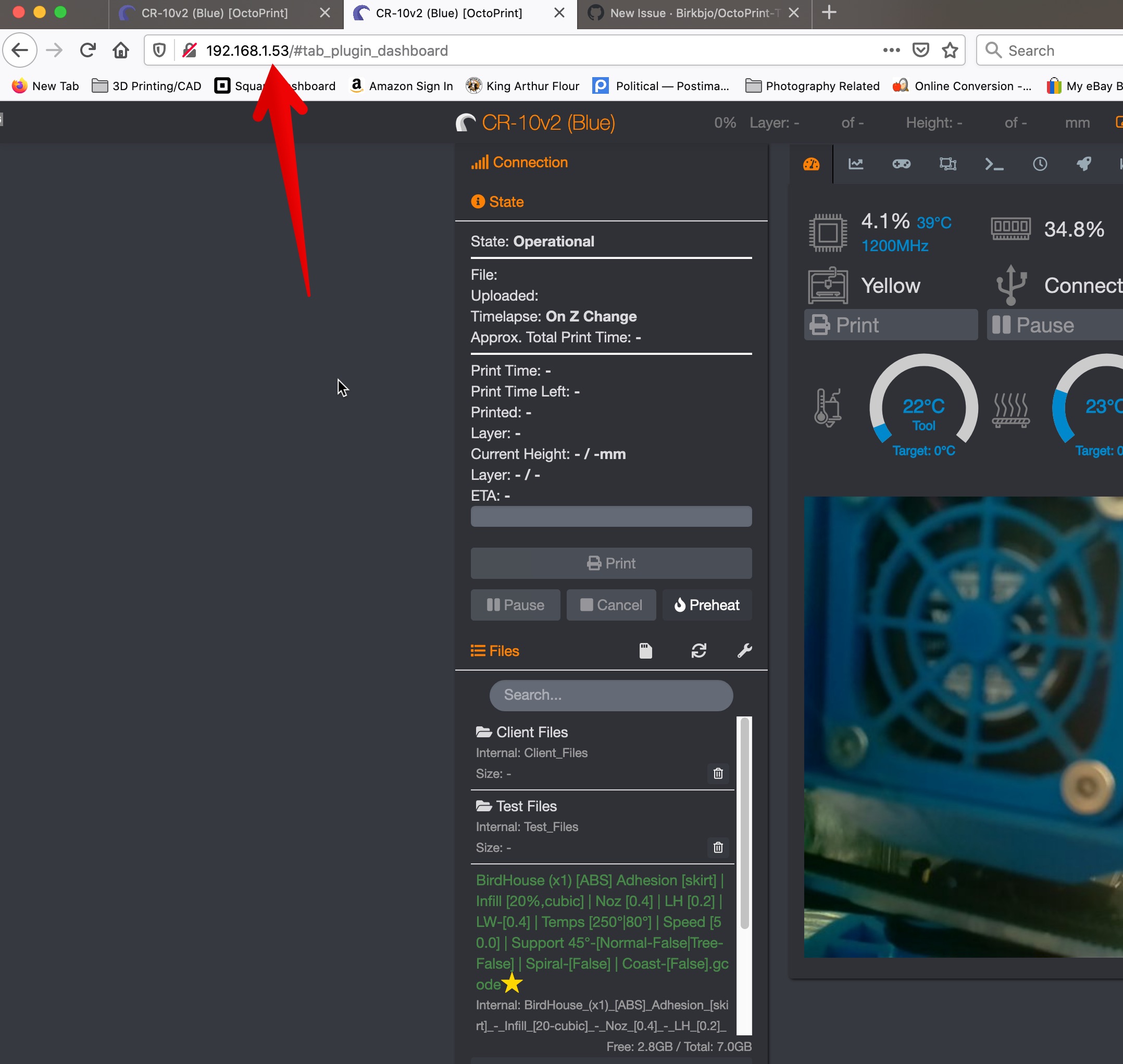
Task: Click the Preheat button
Action: point(706,605)
